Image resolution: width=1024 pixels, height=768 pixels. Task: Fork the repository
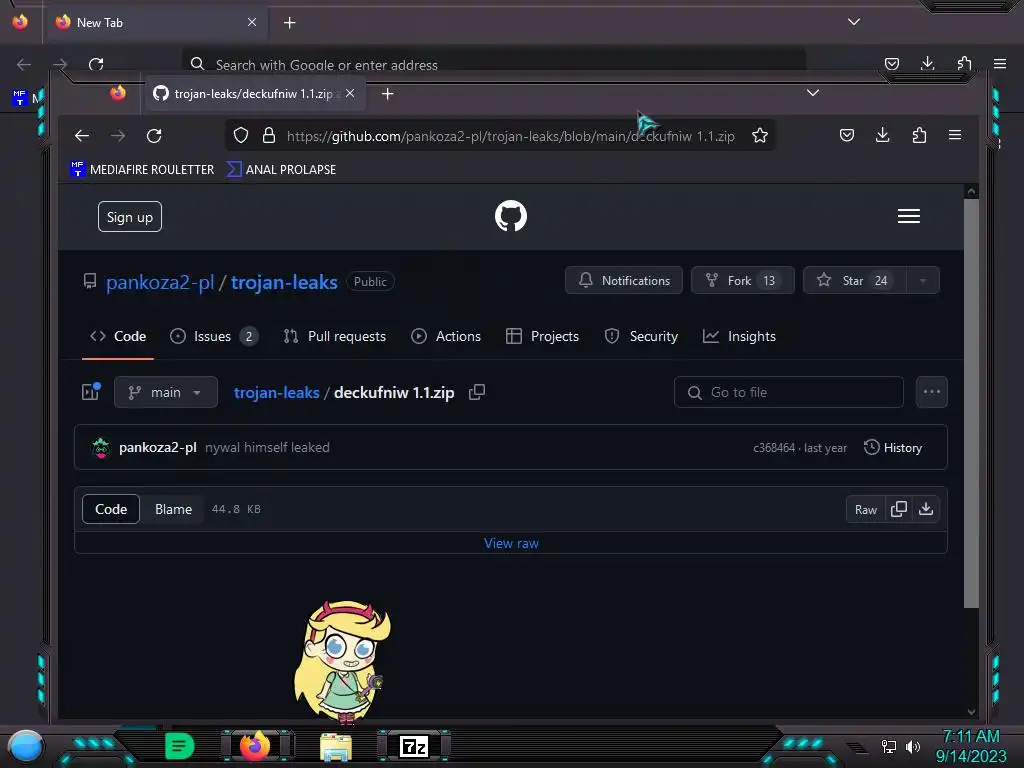tap(743, 280)
